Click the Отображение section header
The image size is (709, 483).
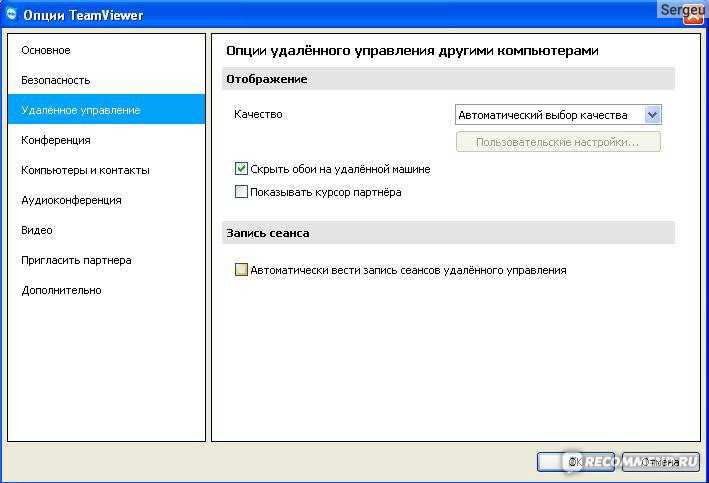click(x=448, y=79)
